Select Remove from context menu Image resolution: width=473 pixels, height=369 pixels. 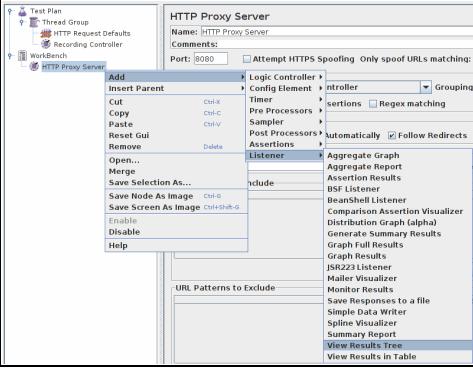pyautogui.click(x=176, y=147)
